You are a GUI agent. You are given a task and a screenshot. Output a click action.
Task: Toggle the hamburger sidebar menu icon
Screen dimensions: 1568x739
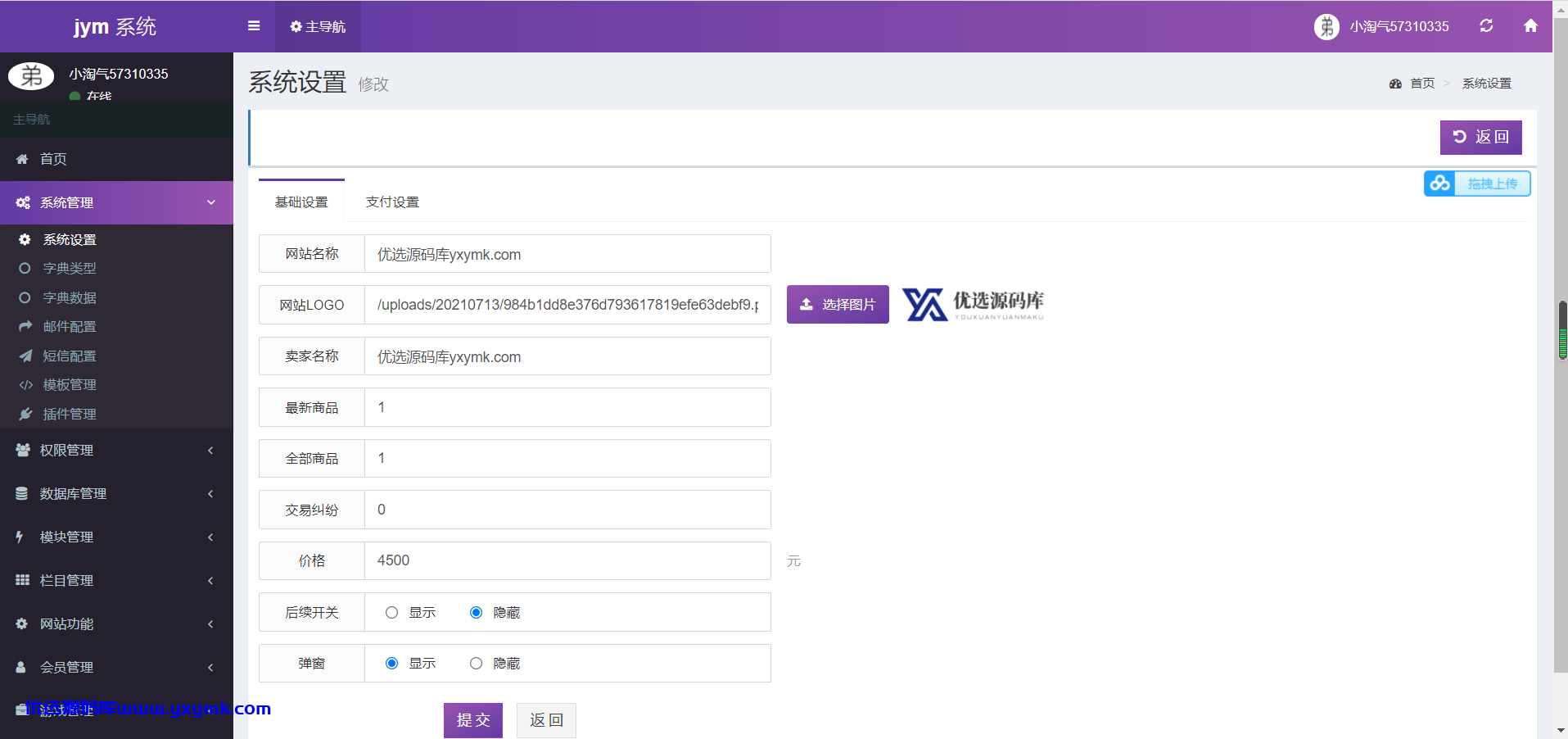pyautogui.click(x=254, y=26)
